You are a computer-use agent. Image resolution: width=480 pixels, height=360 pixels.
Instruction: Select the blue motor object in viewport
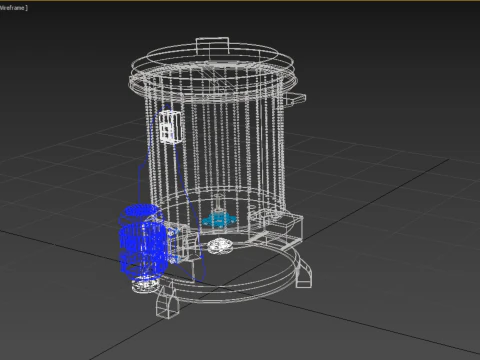(143, 243)
